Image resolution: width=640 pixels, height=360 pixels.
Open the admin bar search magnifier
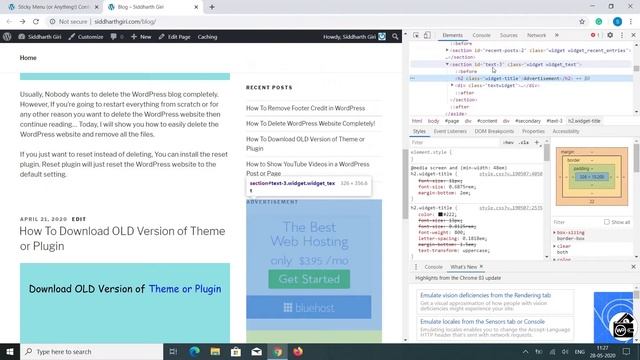pyautogui.click(x=395, y=37)
